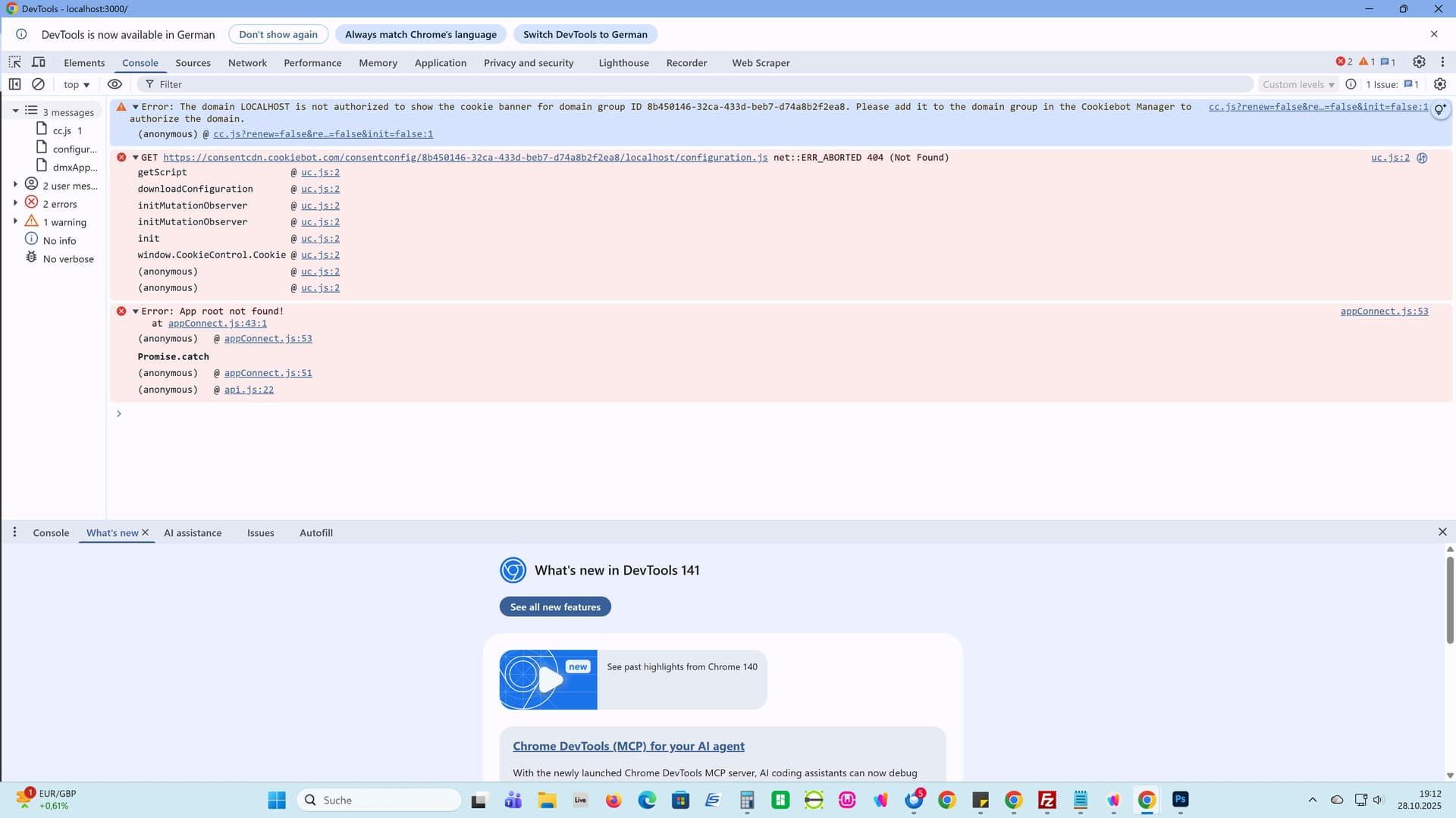Create live expression with eye icon

(x=115, y=84)
